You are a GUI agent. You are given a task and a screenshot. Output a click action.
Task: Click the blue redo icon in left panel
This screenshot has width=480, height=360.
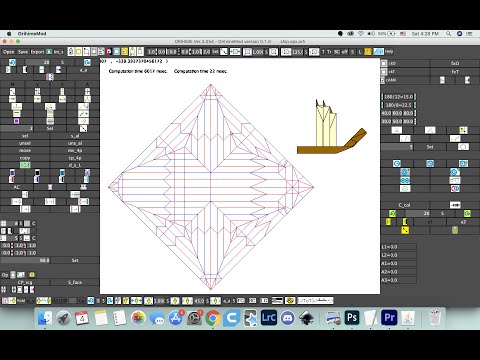(x=87, y=62)
